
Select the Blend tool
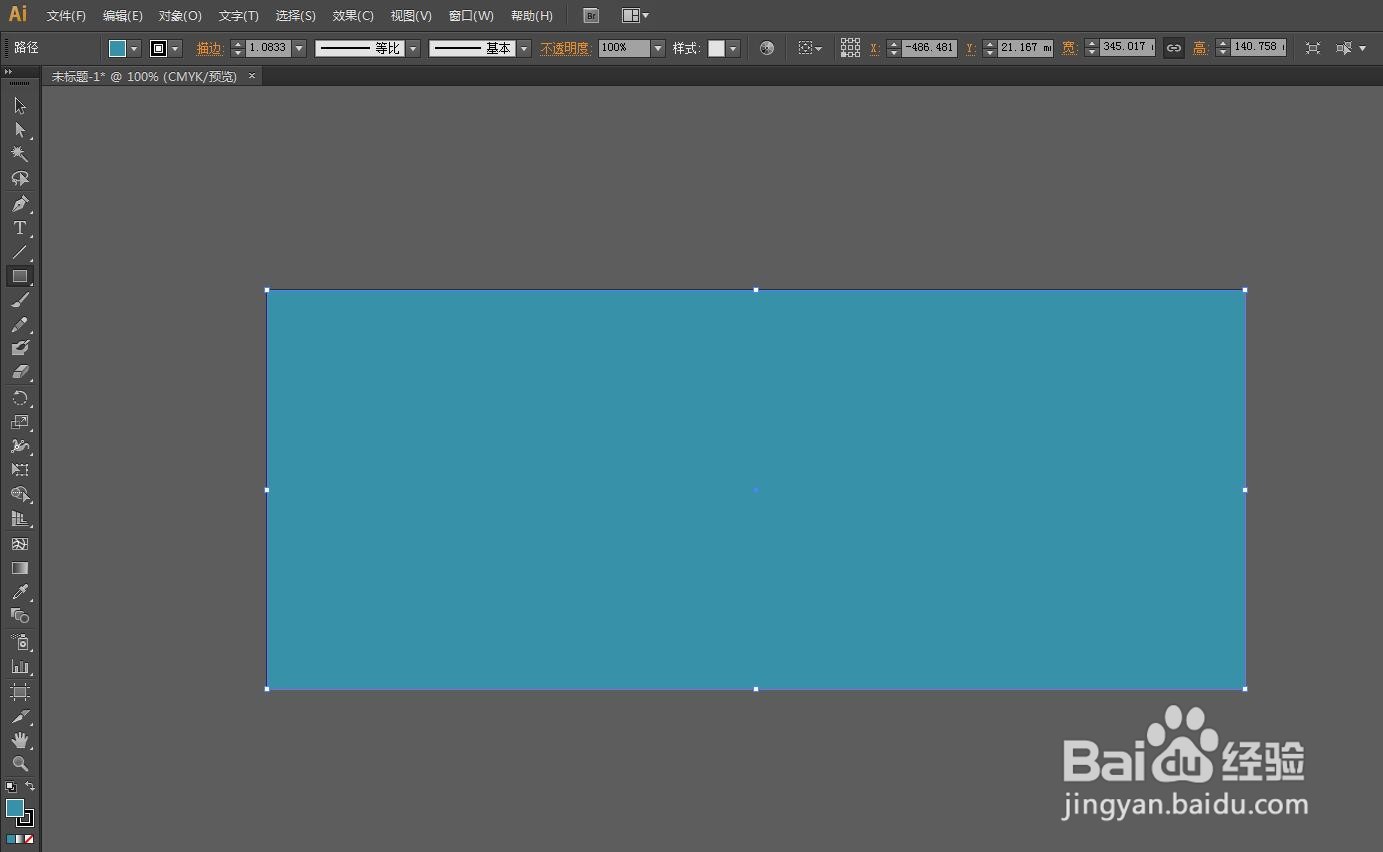tap(19, 616)
